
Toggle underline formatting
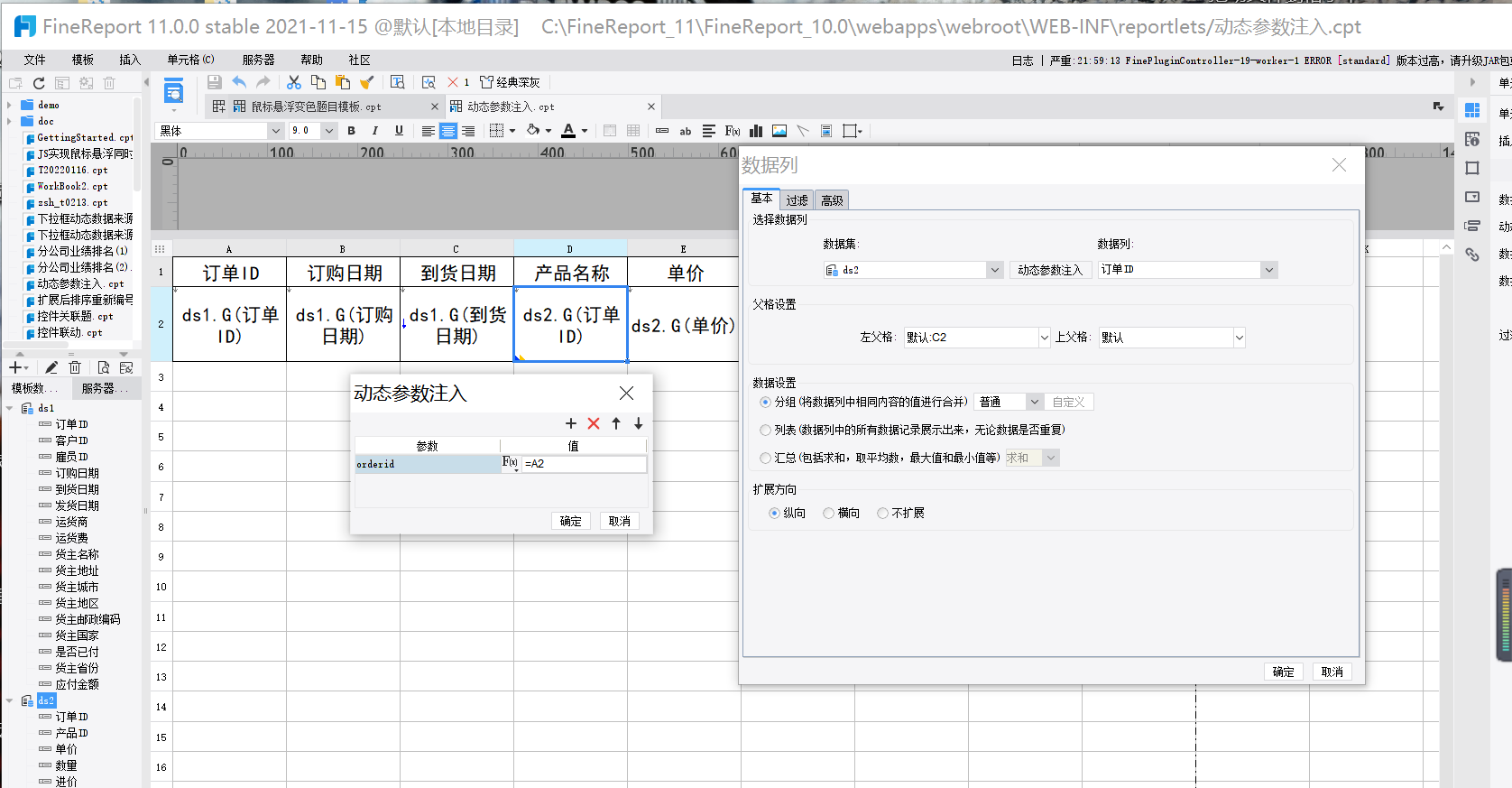point(399,131)
